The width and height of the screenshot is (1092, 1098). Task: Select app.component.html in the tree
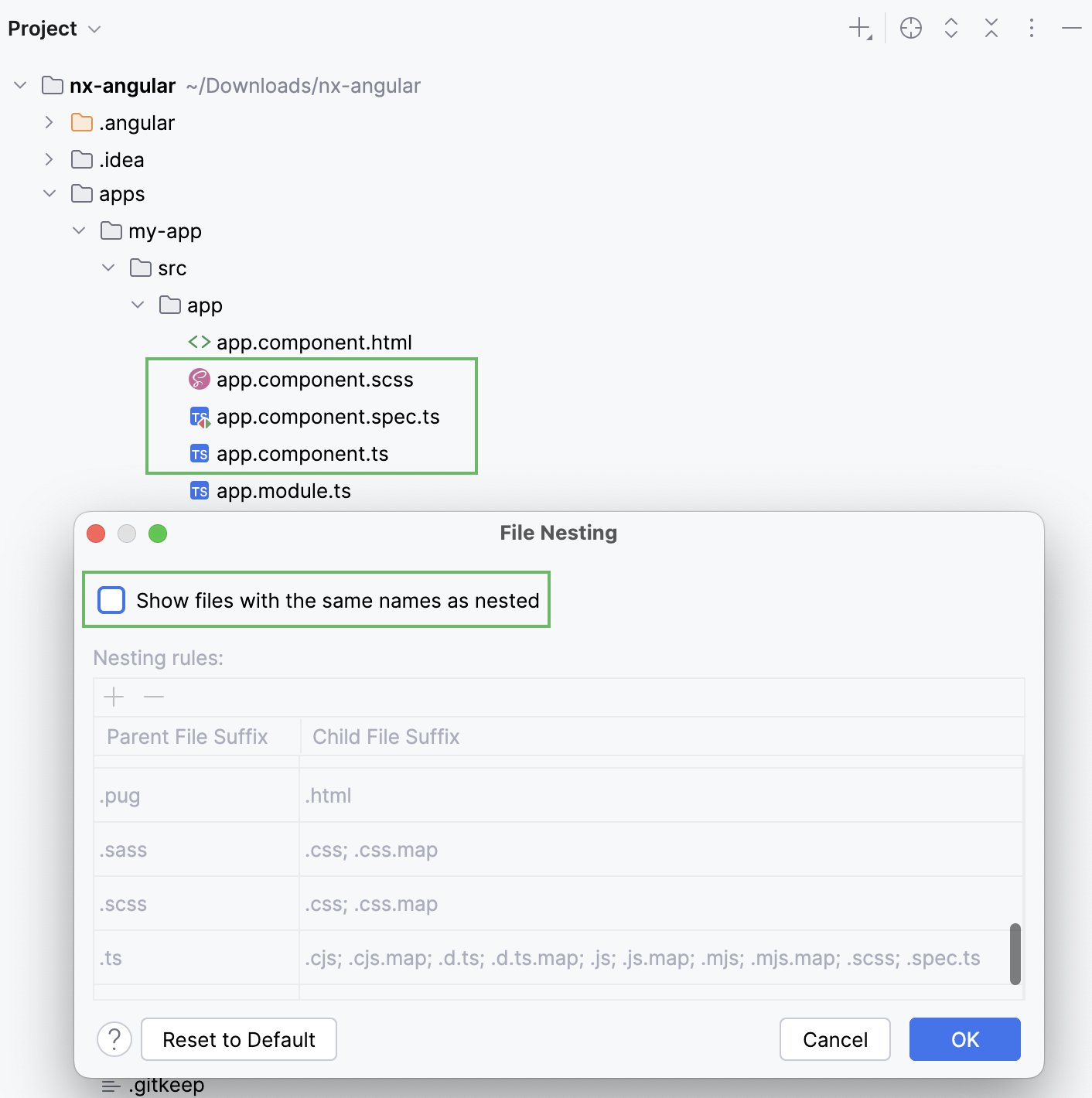point(313,343)
